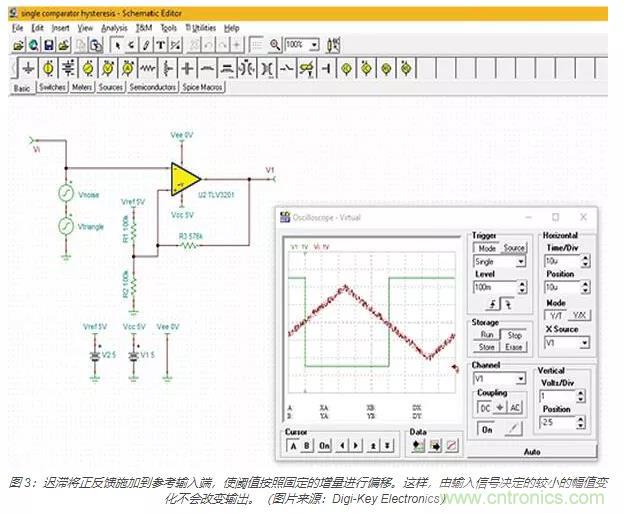Image resolution: width=624 pixels, height=513 pixels.
Task: Open the zoom percentage 100% dropdown
Action: tap(314, 45)
